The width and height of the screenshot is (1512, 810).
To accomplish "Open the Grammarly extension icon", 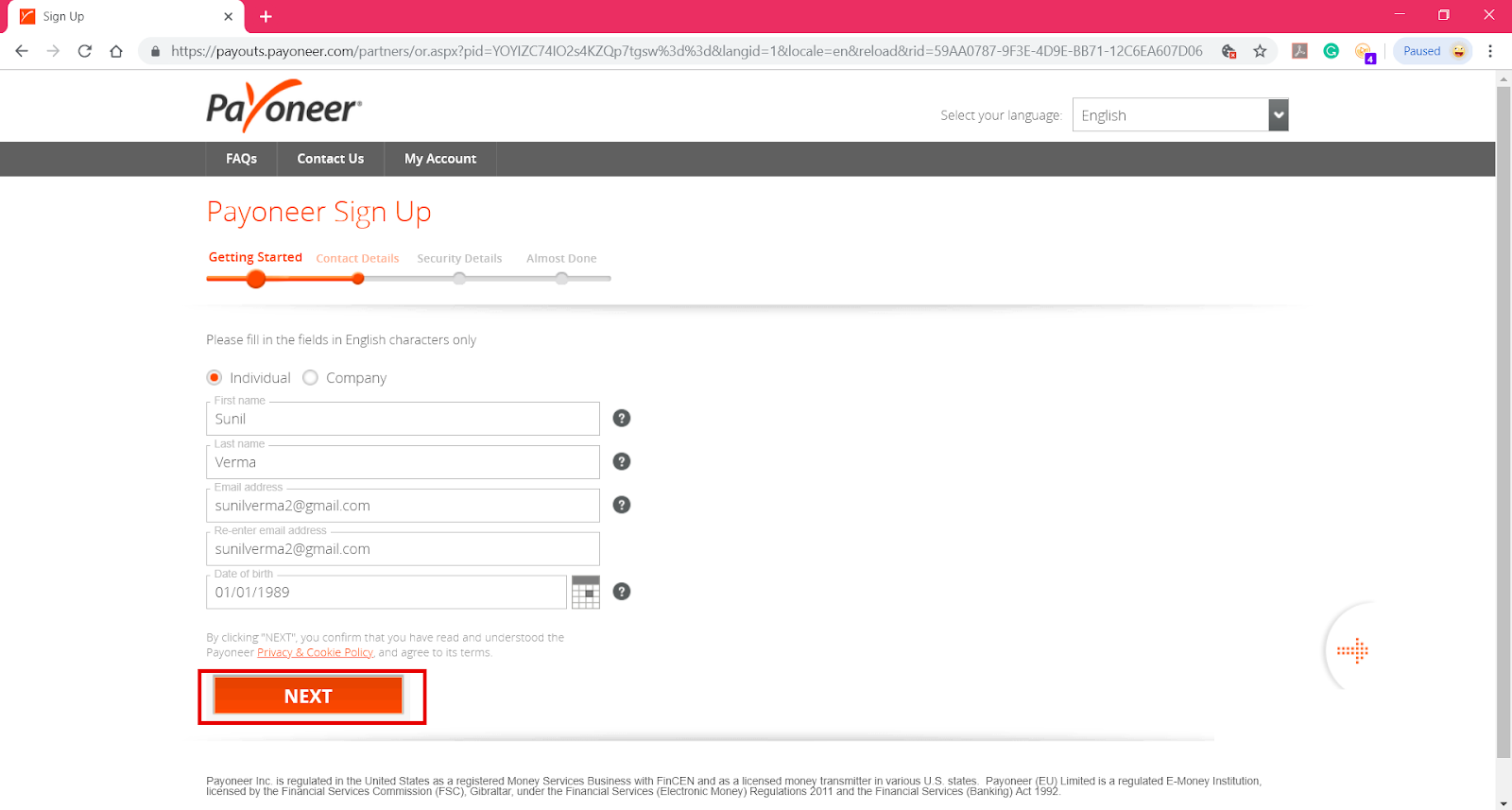I will click(x=1332, y=51).
